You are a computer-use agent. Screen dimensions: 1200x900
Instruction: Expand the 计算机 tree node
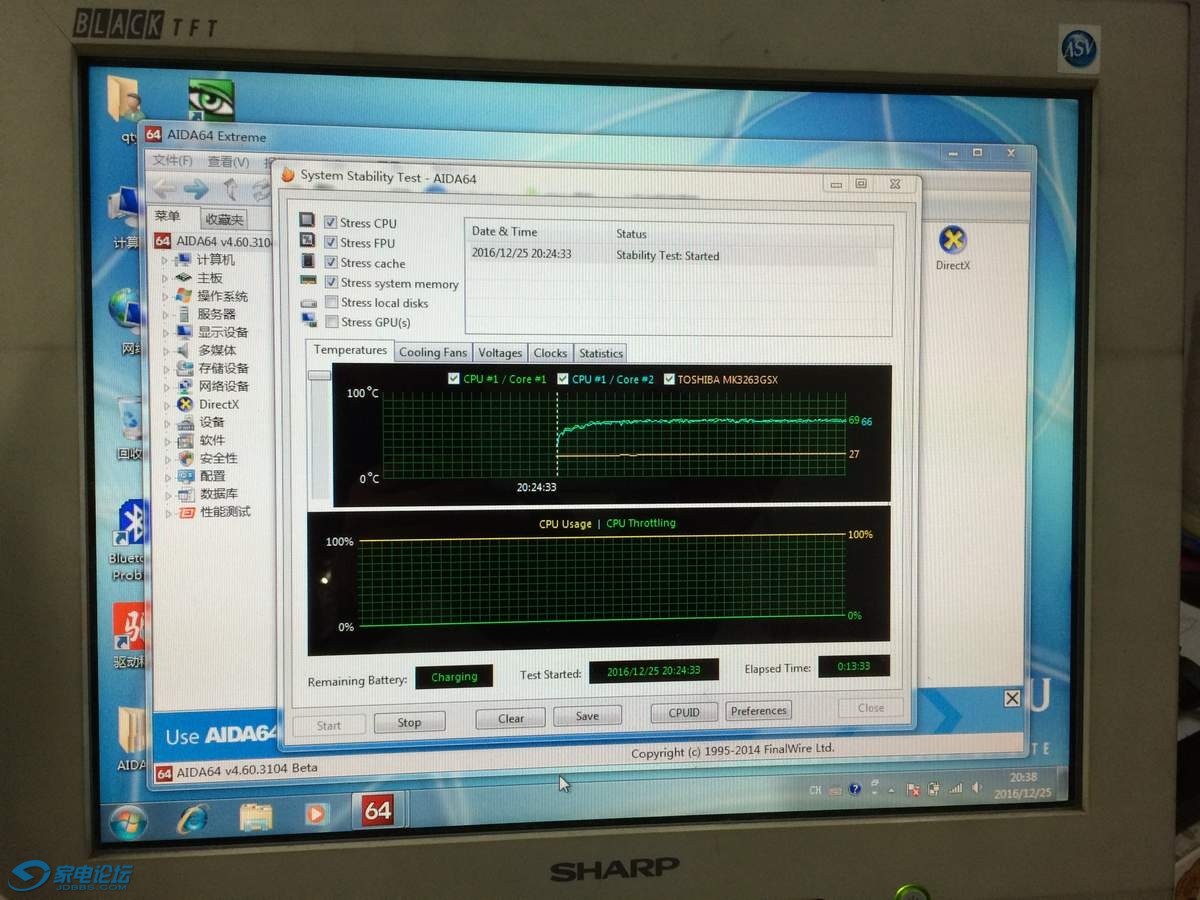[x=166, y=260]
